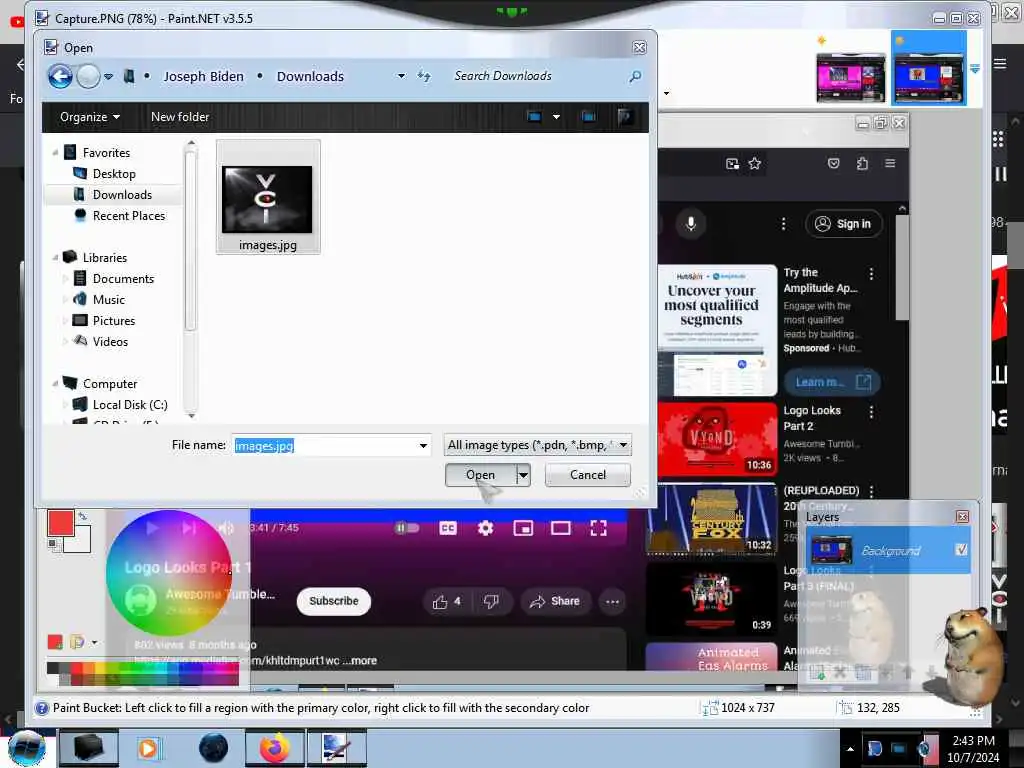Open the image list dropdown arrow

click(974, 69)
